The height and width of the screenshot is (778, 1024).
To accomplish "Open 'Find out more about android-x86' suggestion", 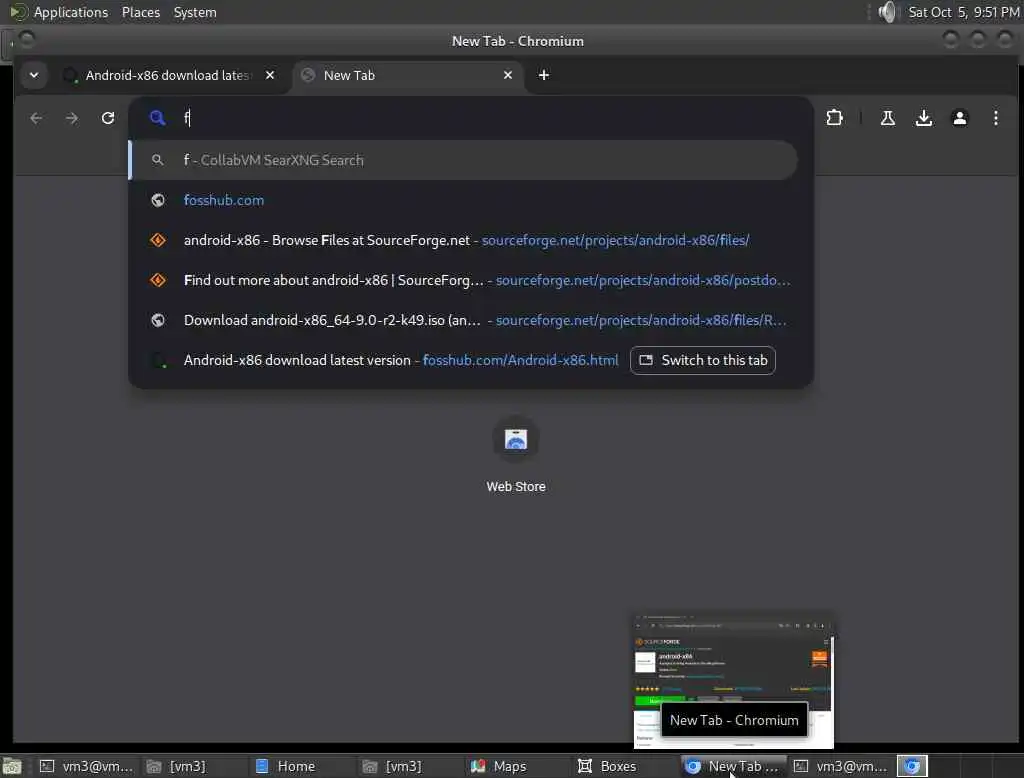I will [462, 280].
